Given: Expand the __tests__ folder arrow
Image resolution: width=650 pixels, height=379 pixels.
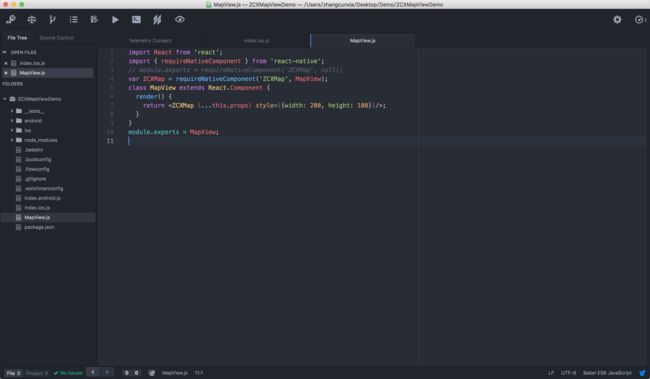Looking at the screenshot, I should pos(12,111).
